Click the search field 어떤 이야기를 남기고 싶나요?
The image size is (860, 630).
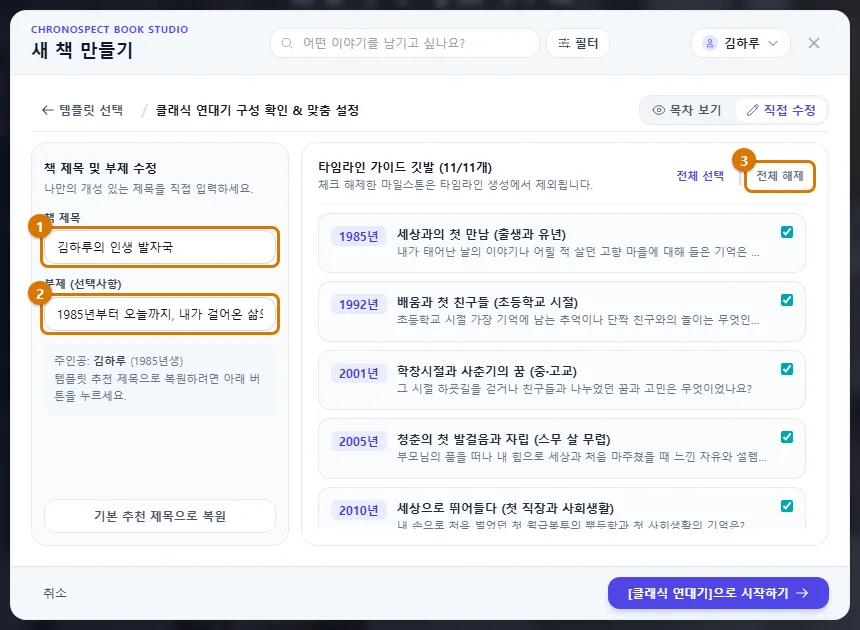[x=405, y=43]
